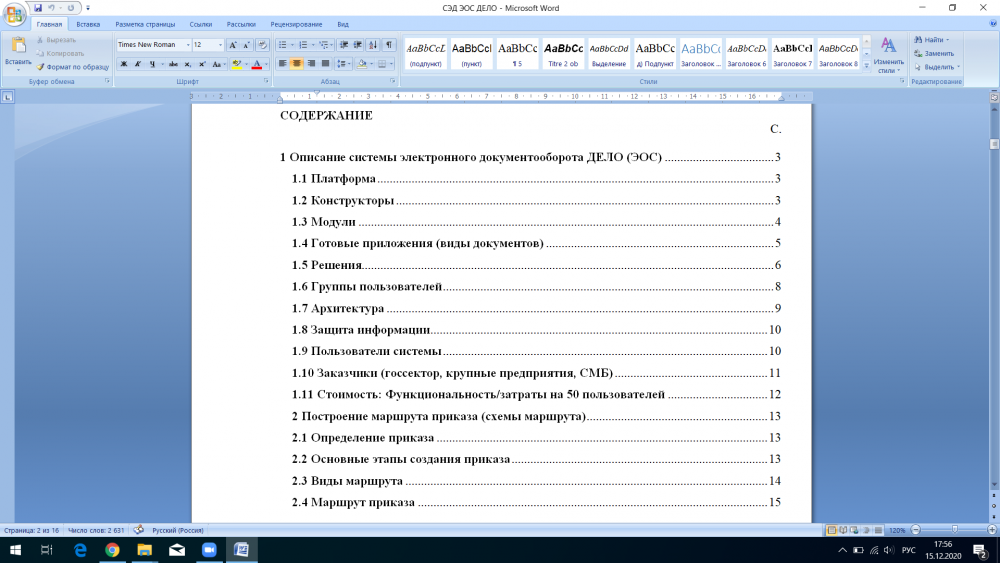Open notification center in the tray
This screenshot has width=1000, height=563.
pos(981,550)
